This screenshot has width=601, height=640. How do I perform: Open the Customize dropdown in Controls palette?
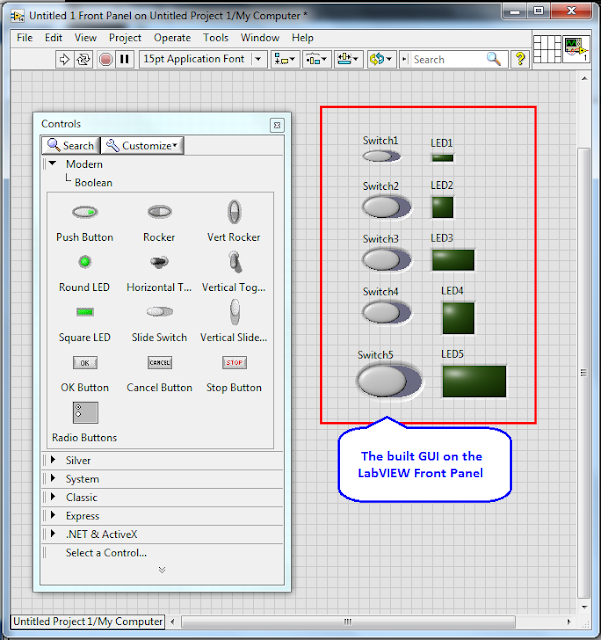142,146
